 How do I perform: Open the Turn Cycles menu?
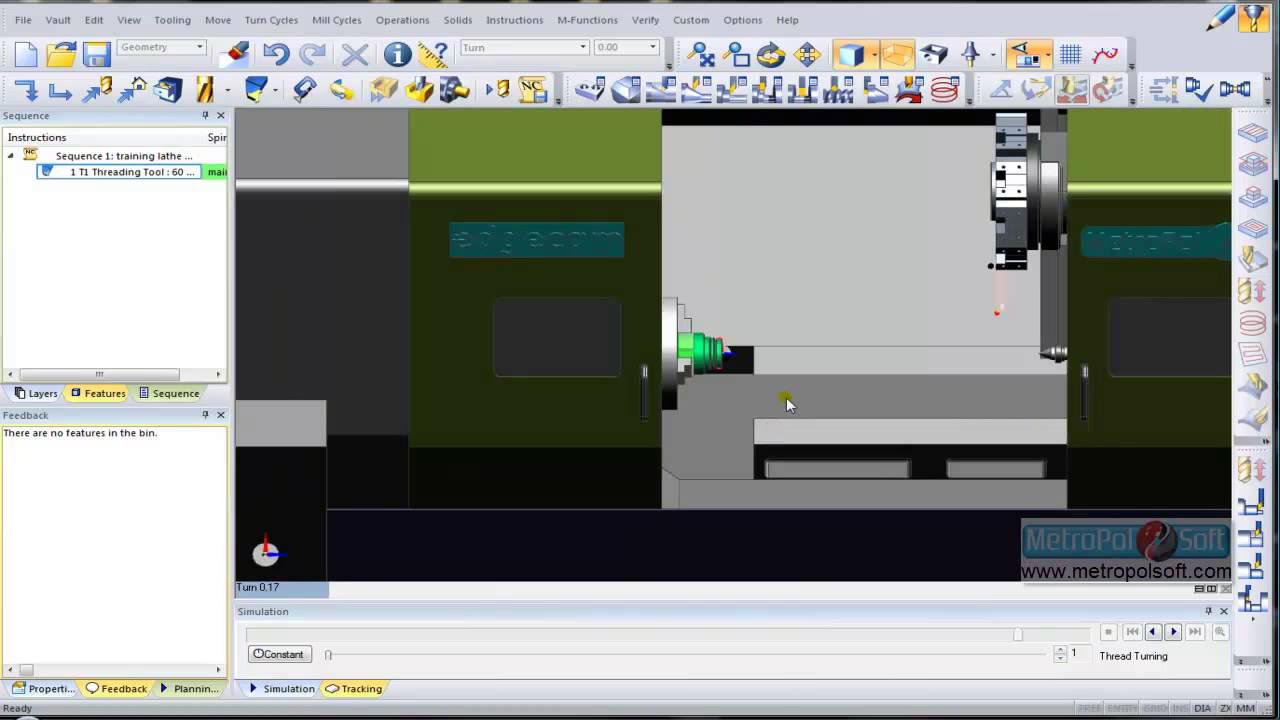click(271, 20)
